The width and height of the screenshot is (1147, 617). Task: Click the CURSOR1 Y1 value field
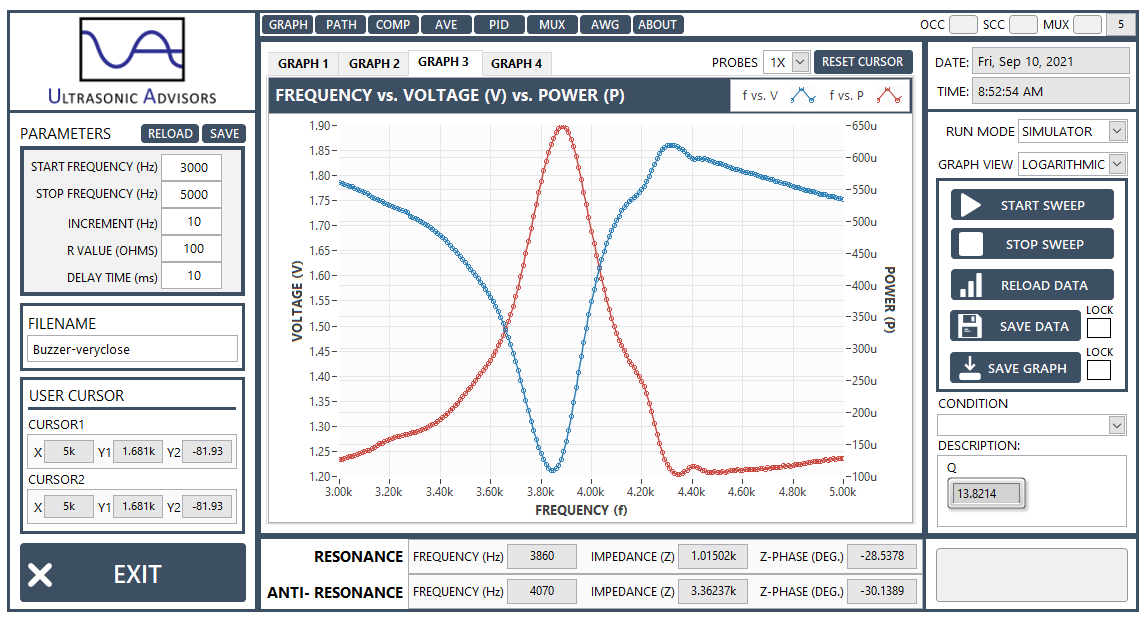[138, 452]
